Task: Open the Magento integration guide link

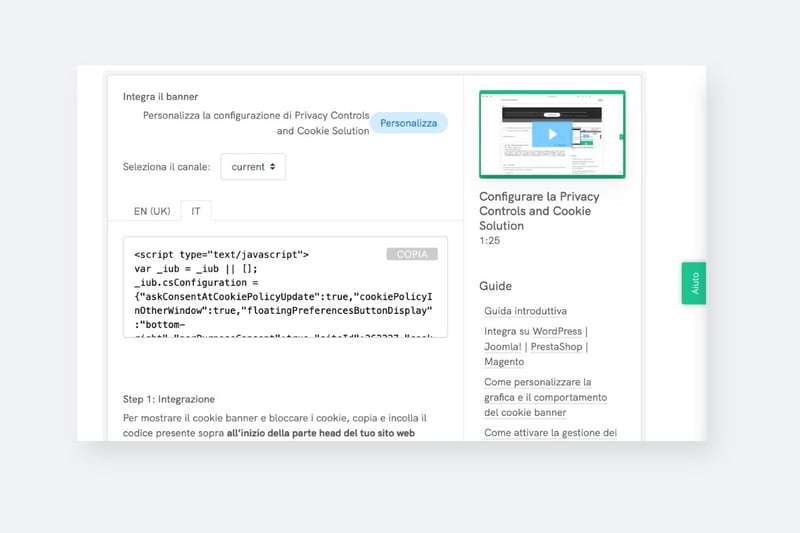Action: [x=504, y=362]
